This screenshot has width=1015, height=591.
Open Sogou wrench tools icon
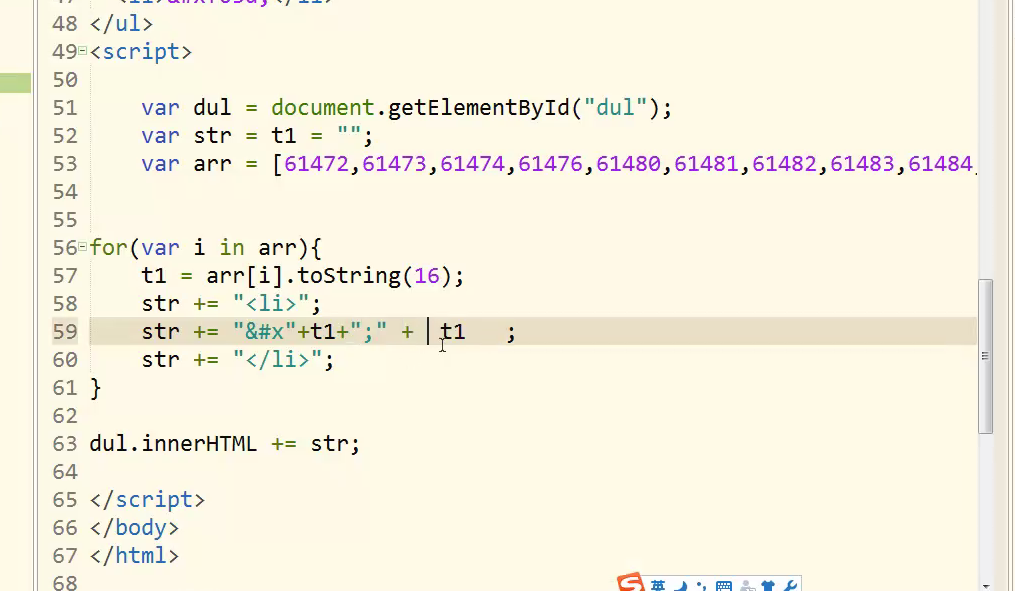(x=790, y=586)
